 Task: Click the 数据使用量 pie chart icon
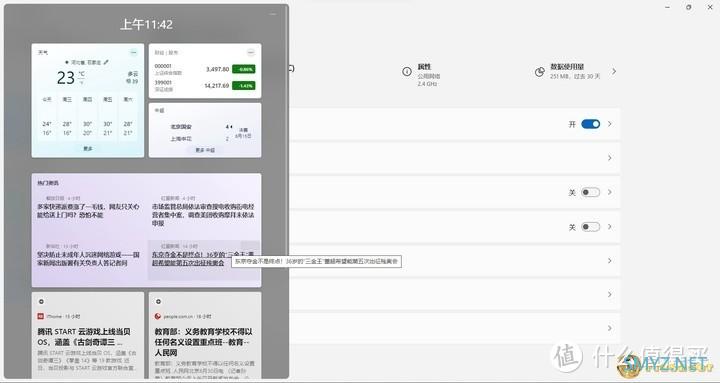540,72
